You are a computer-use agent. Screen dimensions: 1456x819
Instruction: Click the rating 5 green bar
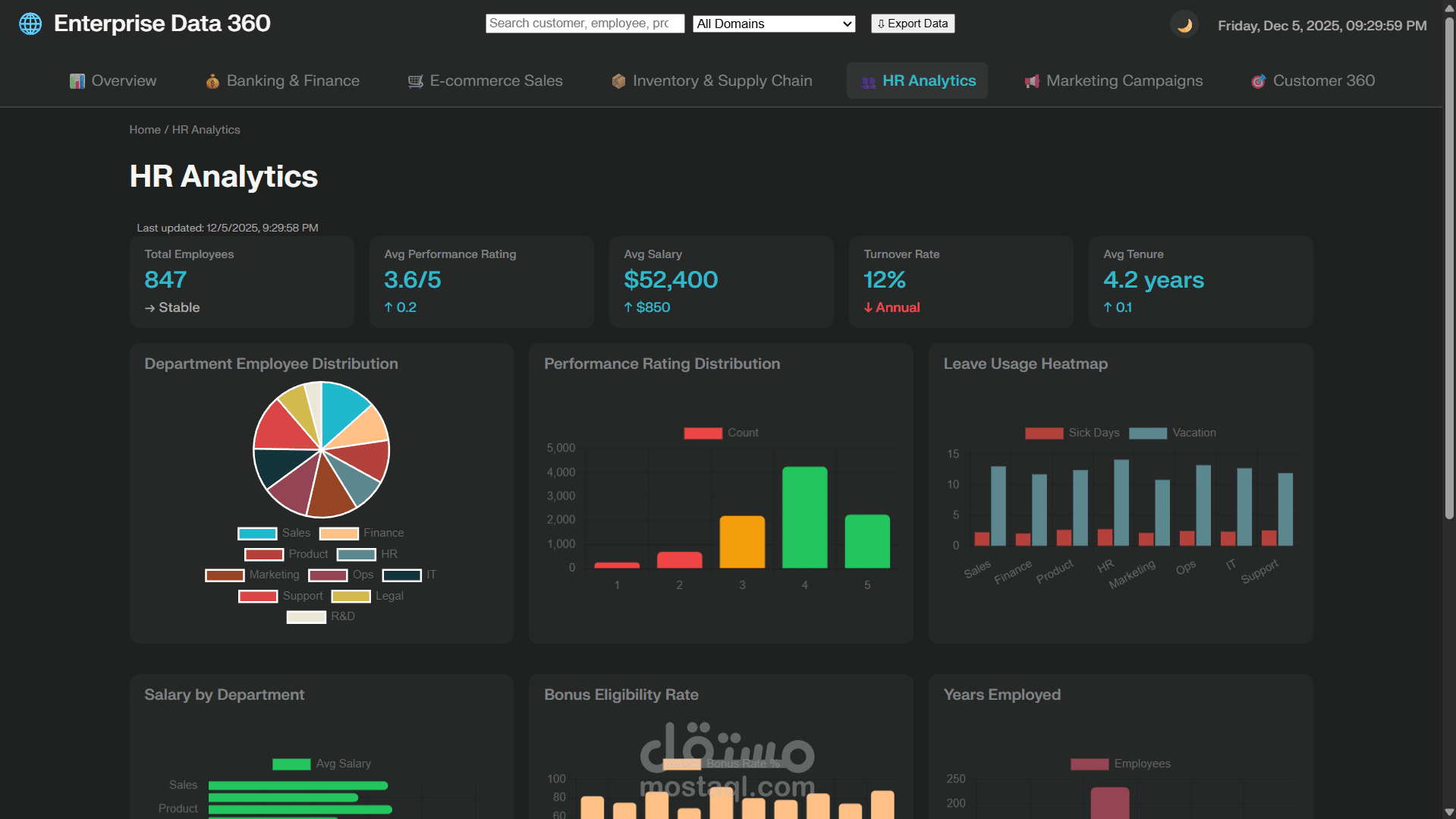pyautogui.click(x=867, y=541)
